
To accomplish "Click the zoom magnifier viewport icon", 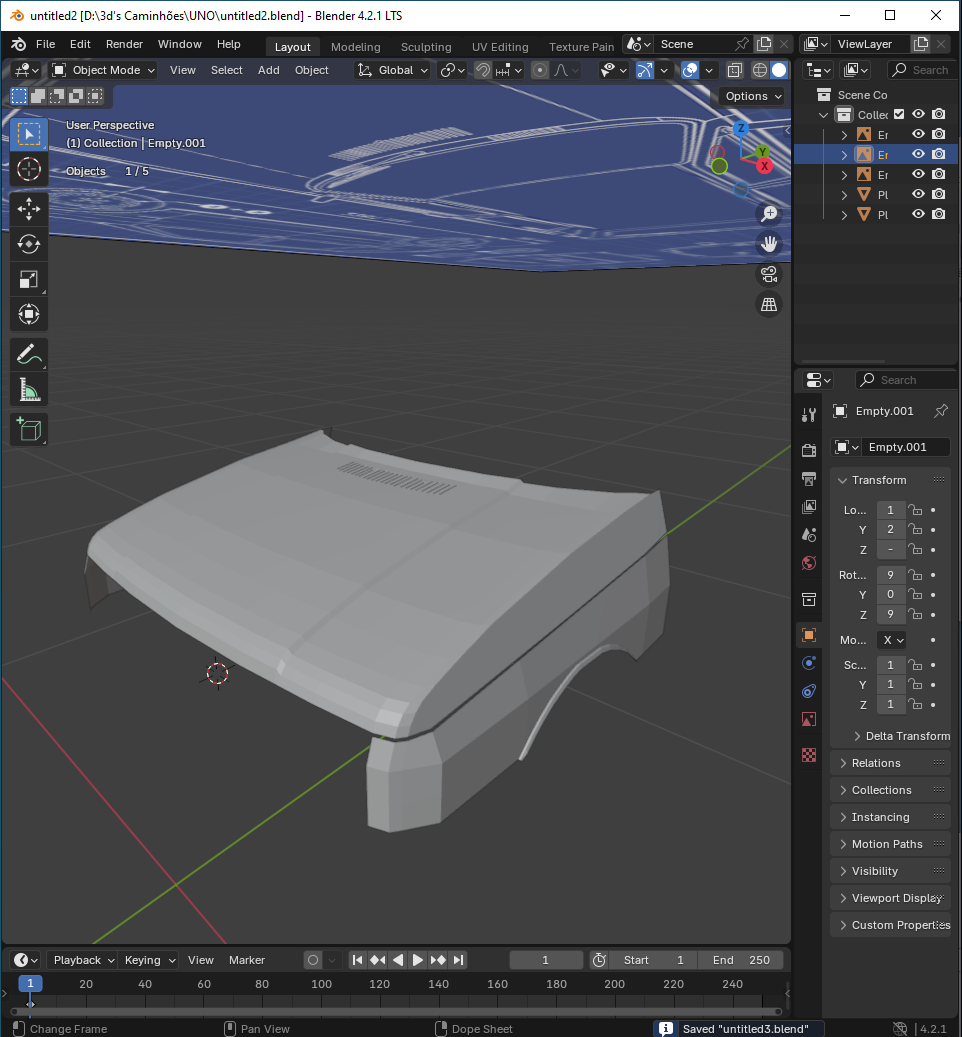I will point(769,214).
